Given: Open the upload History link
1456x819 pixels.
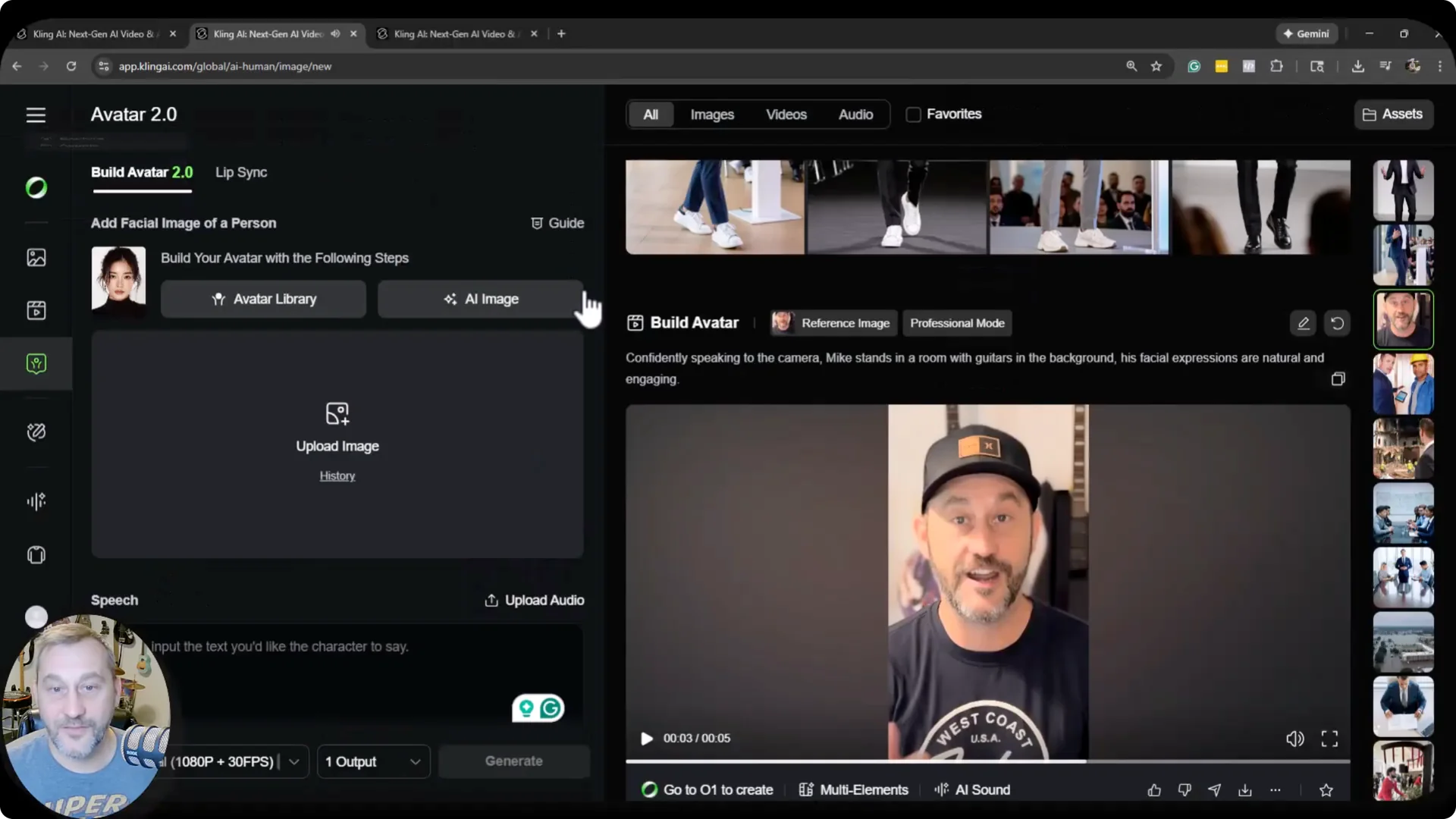Looking at the screenshot, I should (x=337, y=475).
